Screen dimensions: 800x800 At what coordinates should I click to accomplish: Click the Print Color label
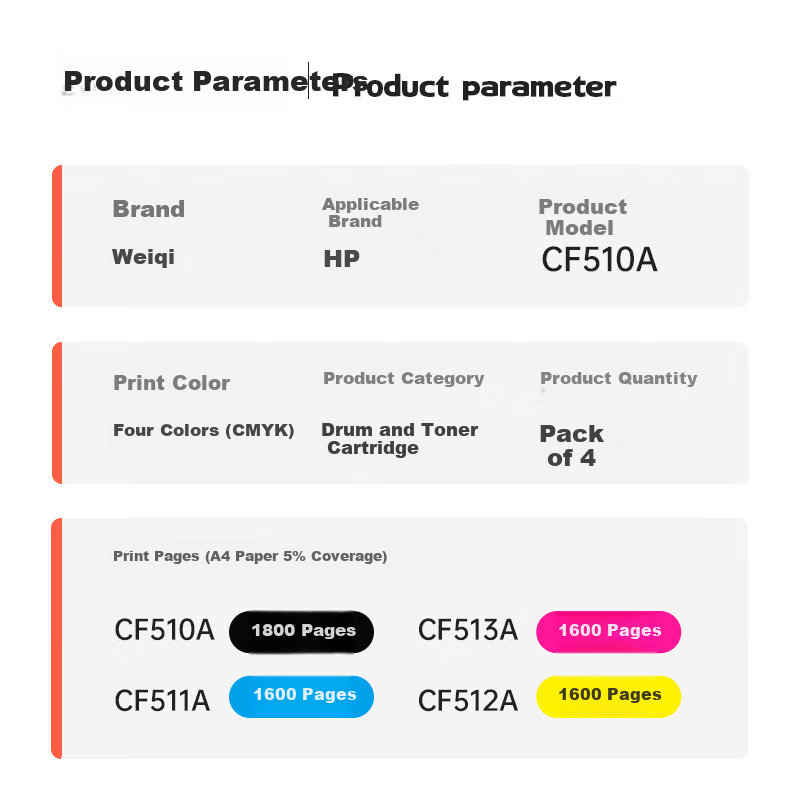point(171,383)
